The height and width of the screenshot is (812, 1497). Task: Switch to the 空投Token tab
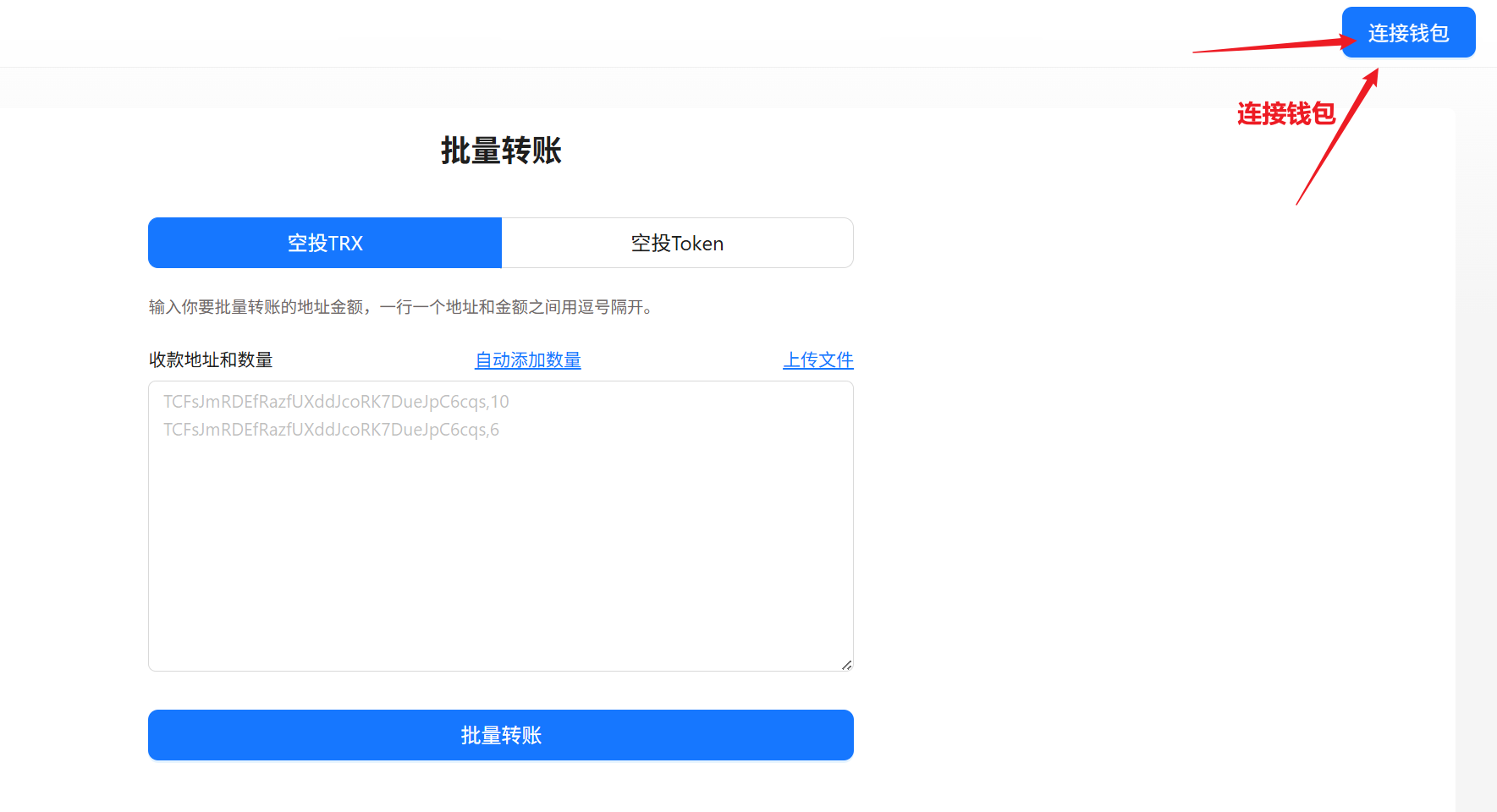(677, 244)
